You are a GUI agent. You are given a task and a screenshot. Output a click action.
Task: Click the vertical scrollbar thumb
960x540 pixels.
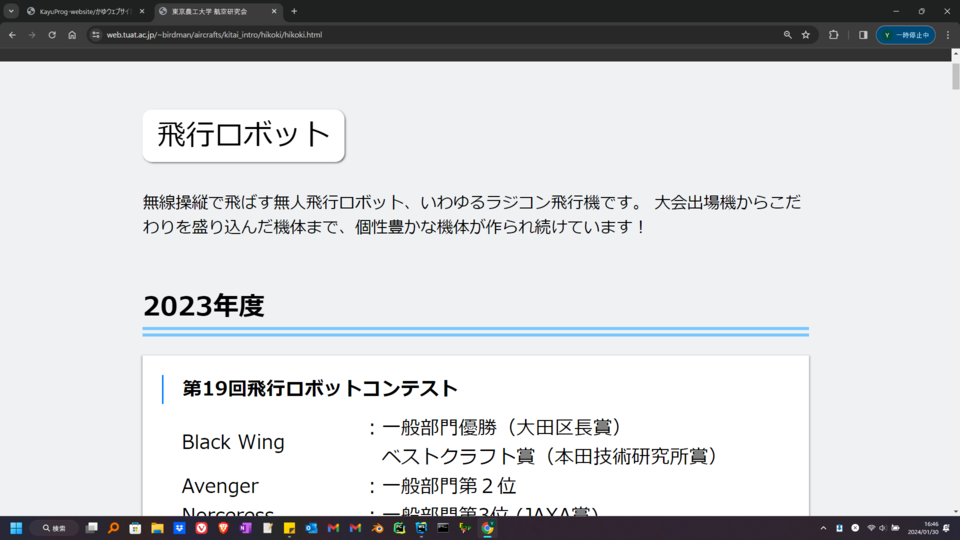coord(955,76)
